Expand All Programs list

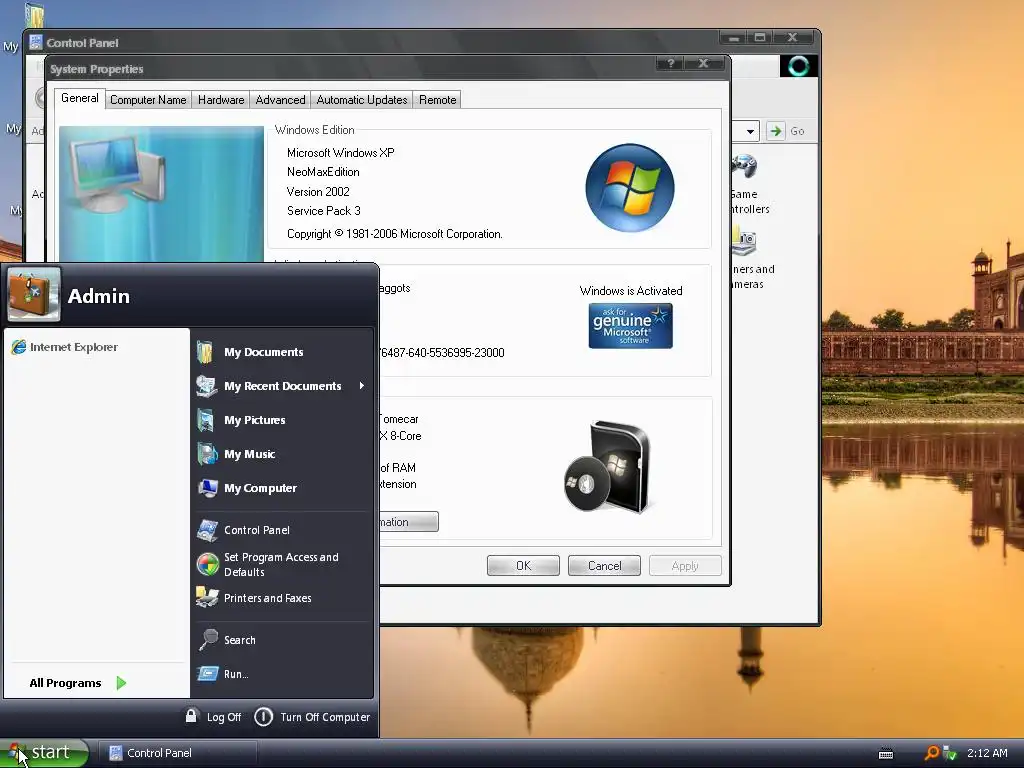[x=77, y=683]
